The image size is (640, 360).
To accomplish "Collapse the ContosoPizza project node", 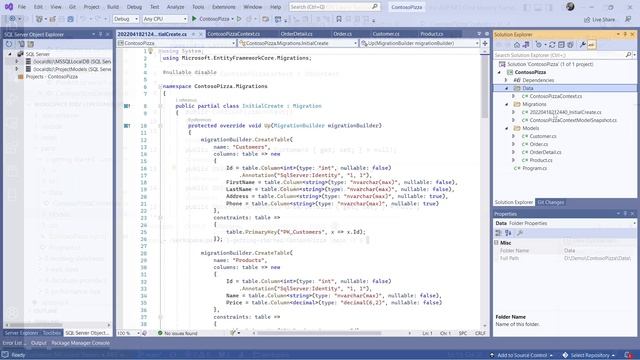I will (499, 72).
